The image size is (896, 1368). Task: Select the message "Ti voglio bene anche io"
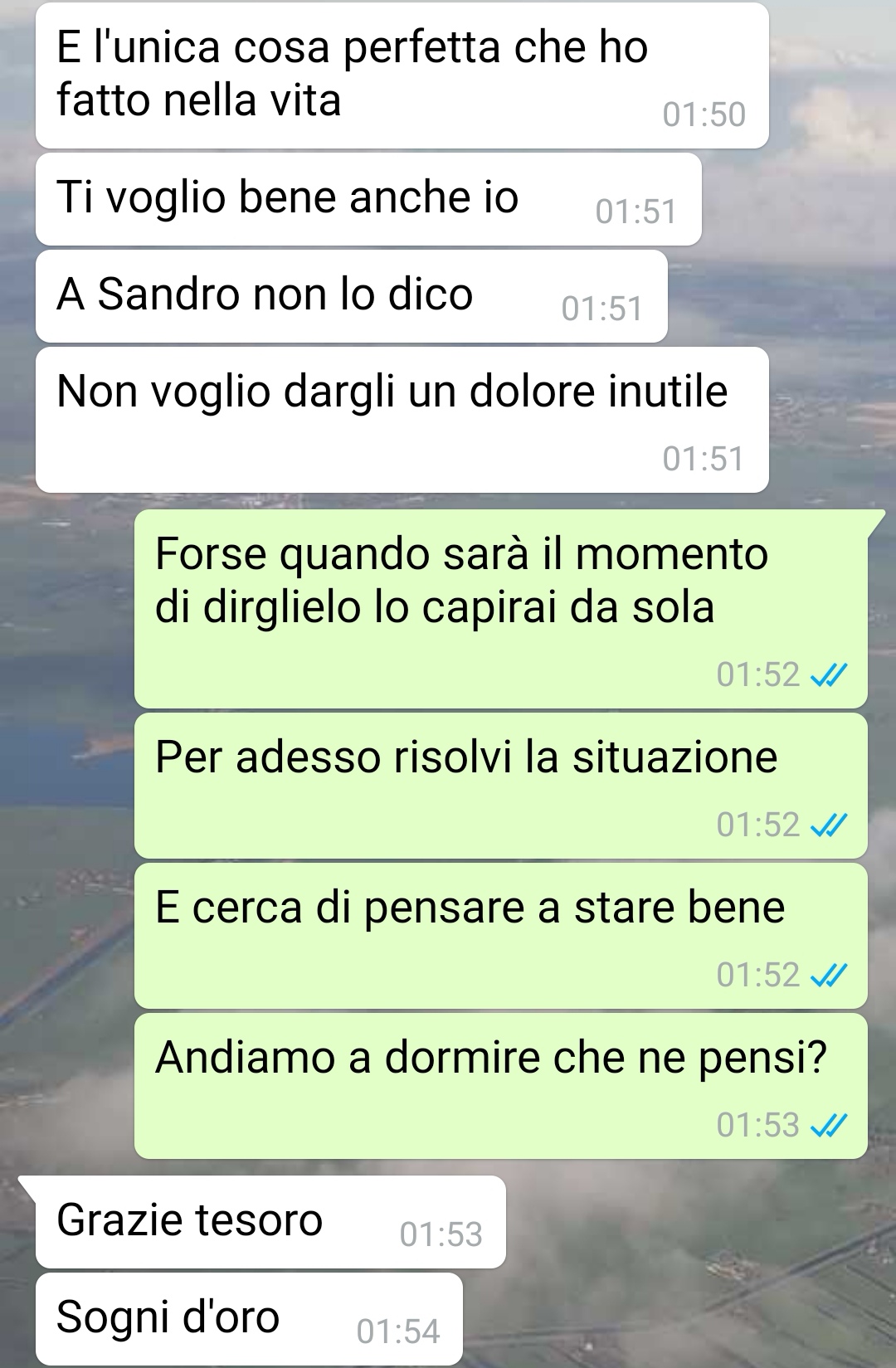pos(368,199)
